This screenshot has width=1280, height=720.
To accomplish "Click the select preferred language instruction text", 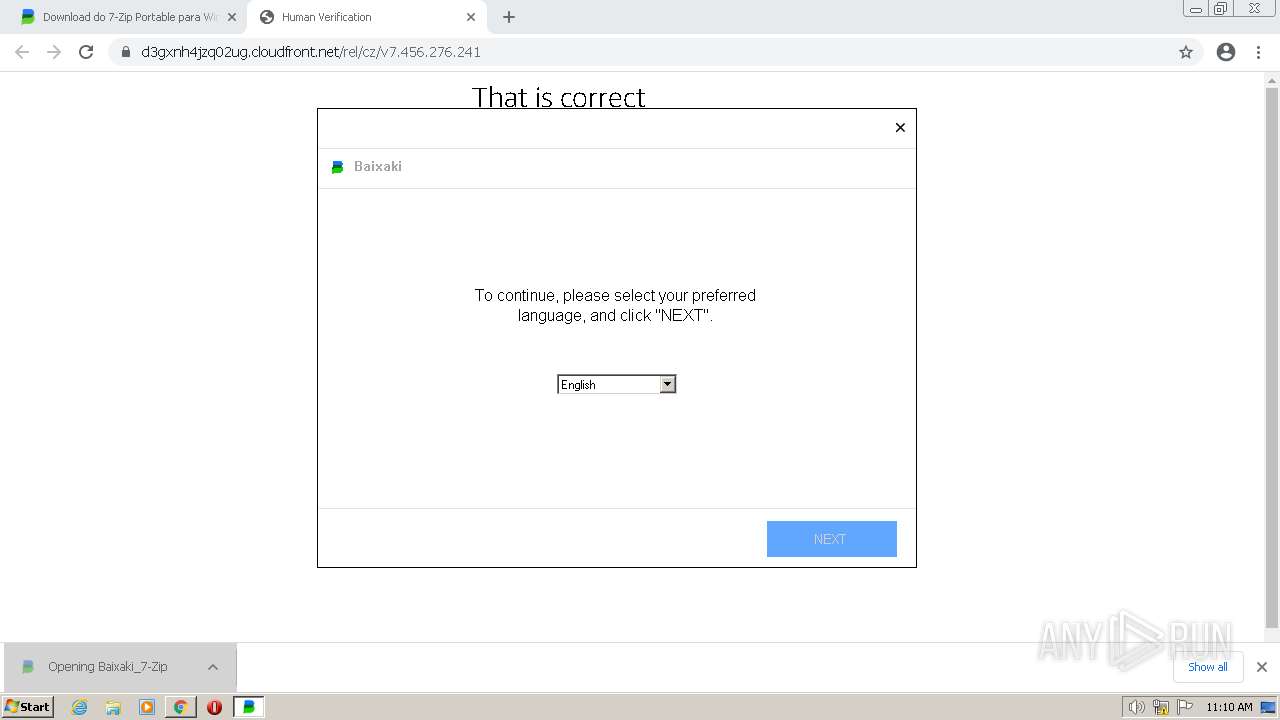I will pos(615,305).
